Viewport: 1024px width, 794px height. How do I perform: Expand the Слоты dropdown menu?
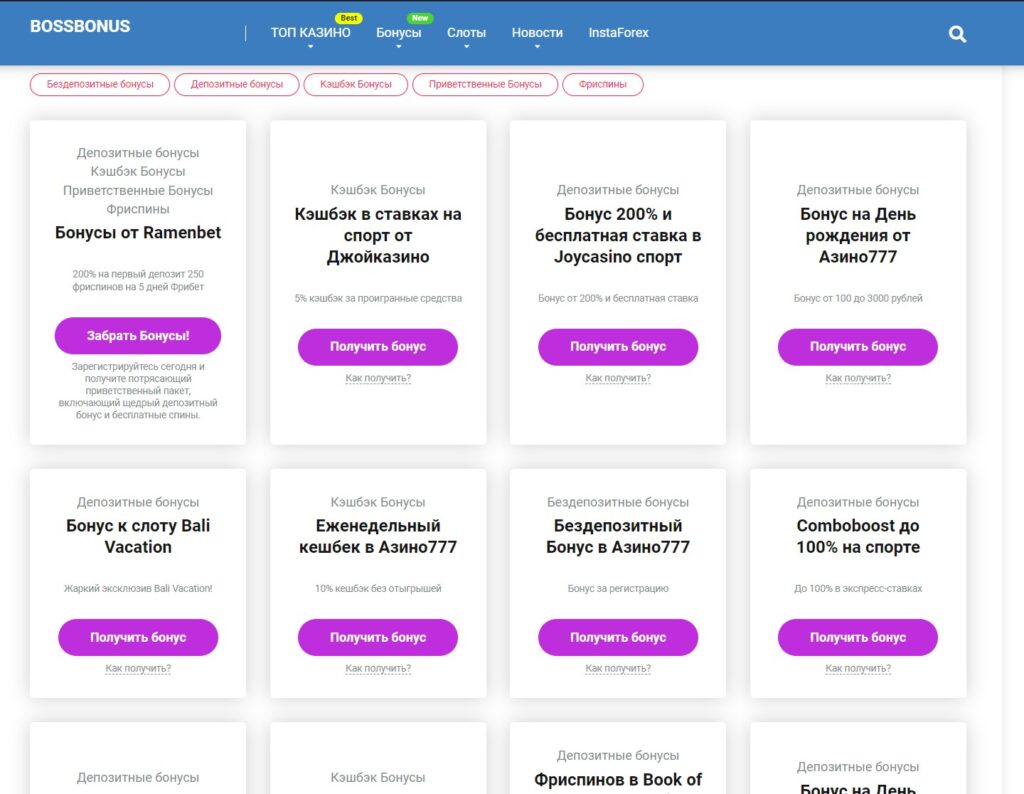point(466,33)
